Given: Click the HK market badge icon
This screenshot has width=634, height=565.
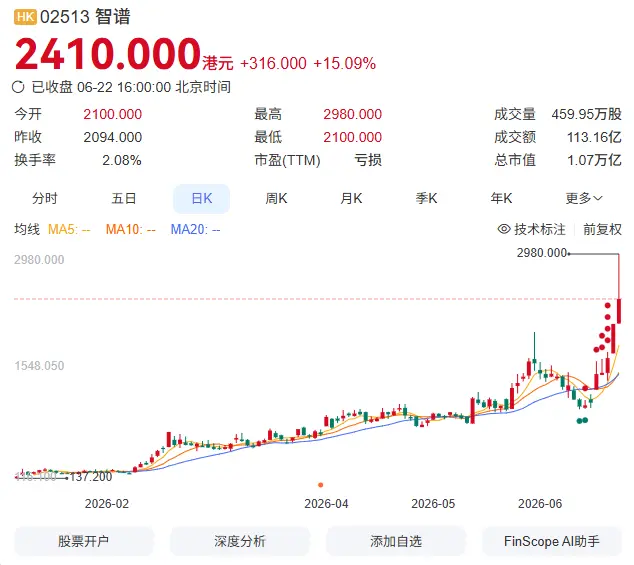Looking at the screenshot, I should 25,17.
